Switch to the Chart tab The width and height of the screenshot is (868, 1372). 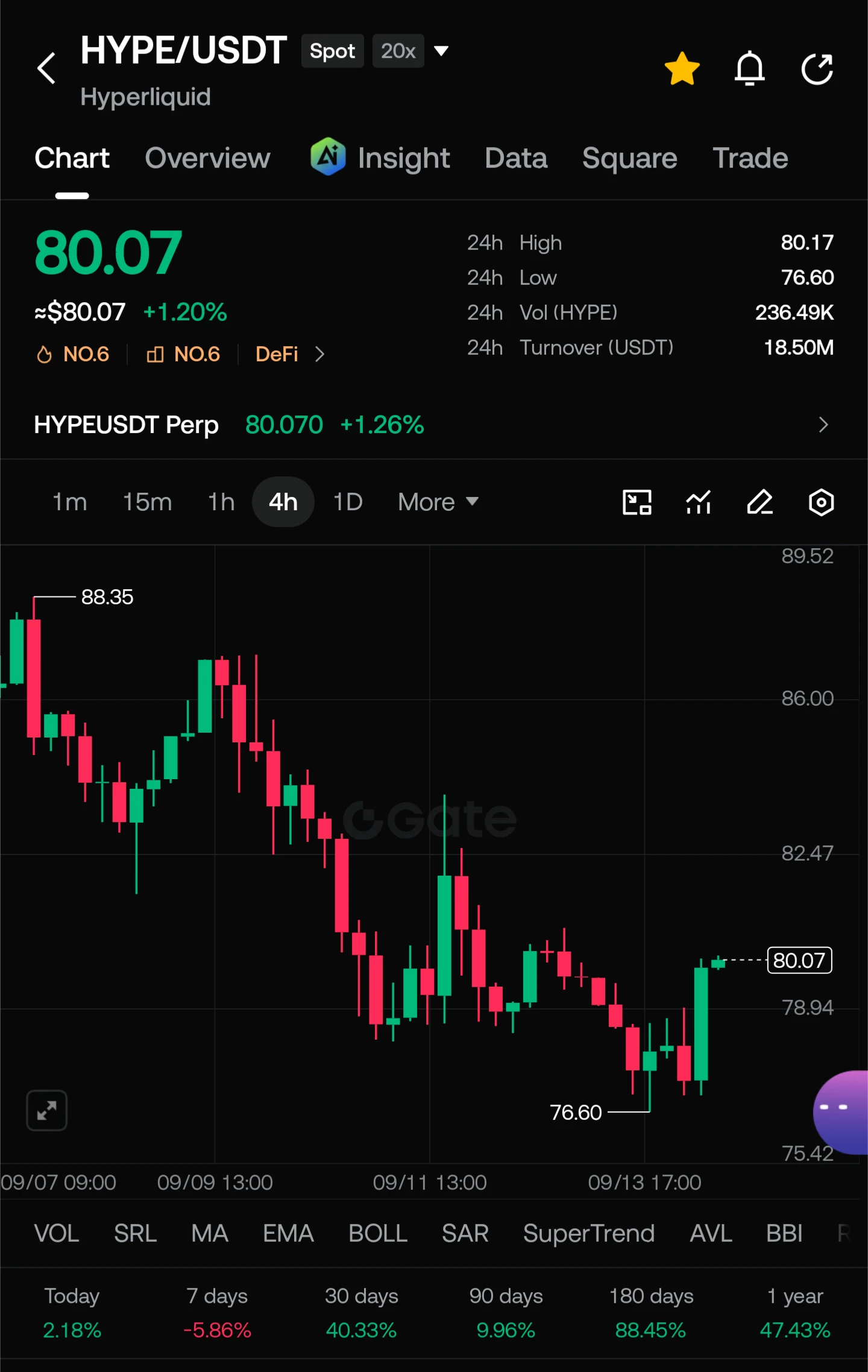(x=72, y=158)
